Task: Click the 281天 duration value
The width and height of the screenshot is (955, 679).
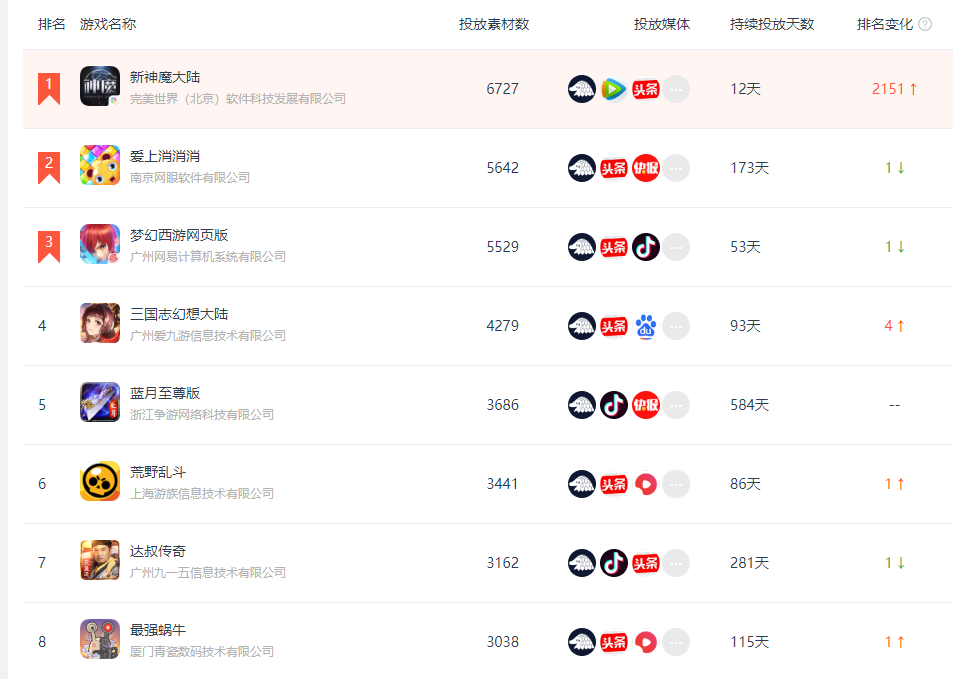Action: 749,563
